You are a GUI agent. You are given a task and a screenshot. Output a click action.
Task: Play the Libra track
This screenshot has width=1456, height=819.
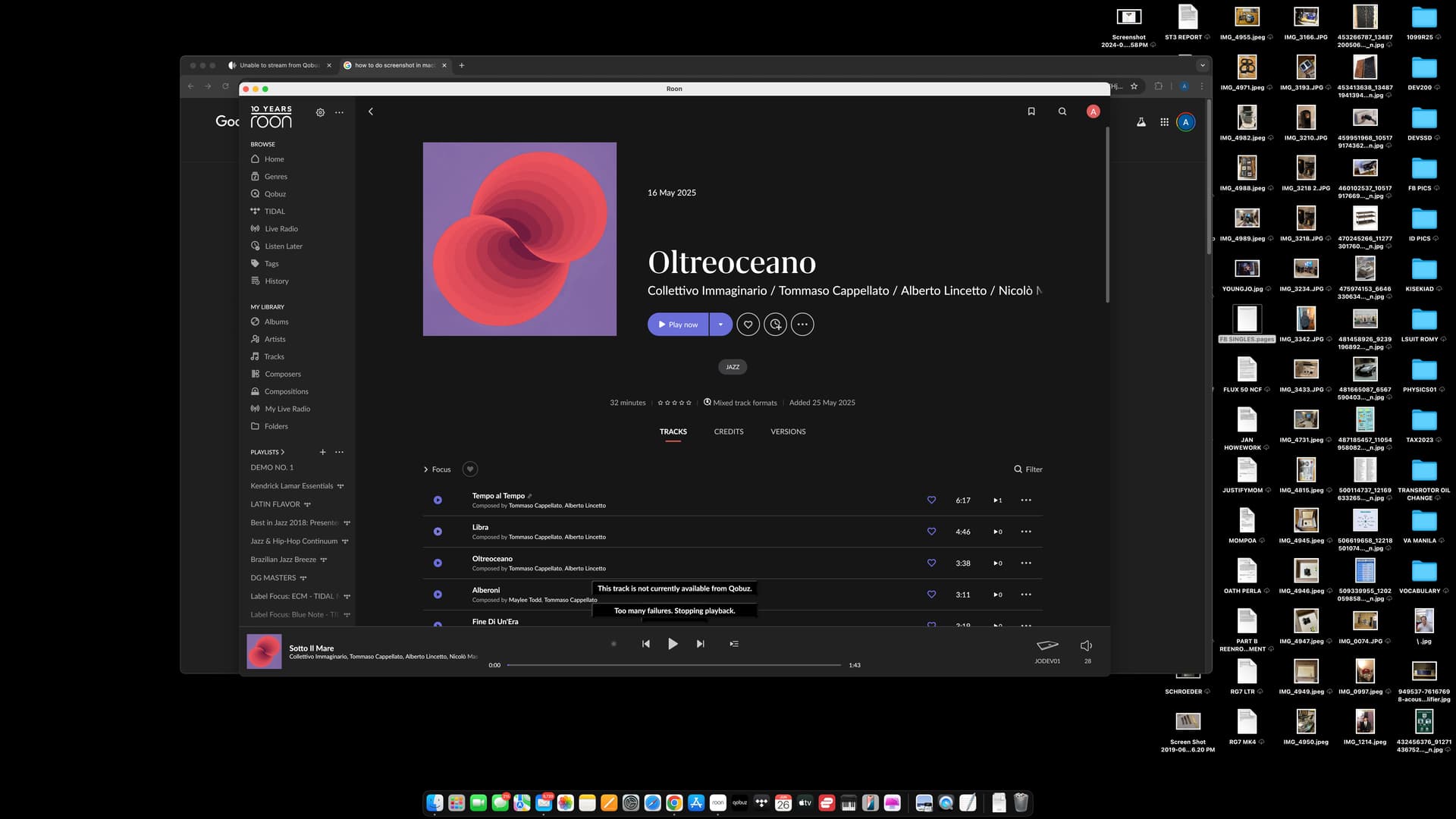[438, 532]
